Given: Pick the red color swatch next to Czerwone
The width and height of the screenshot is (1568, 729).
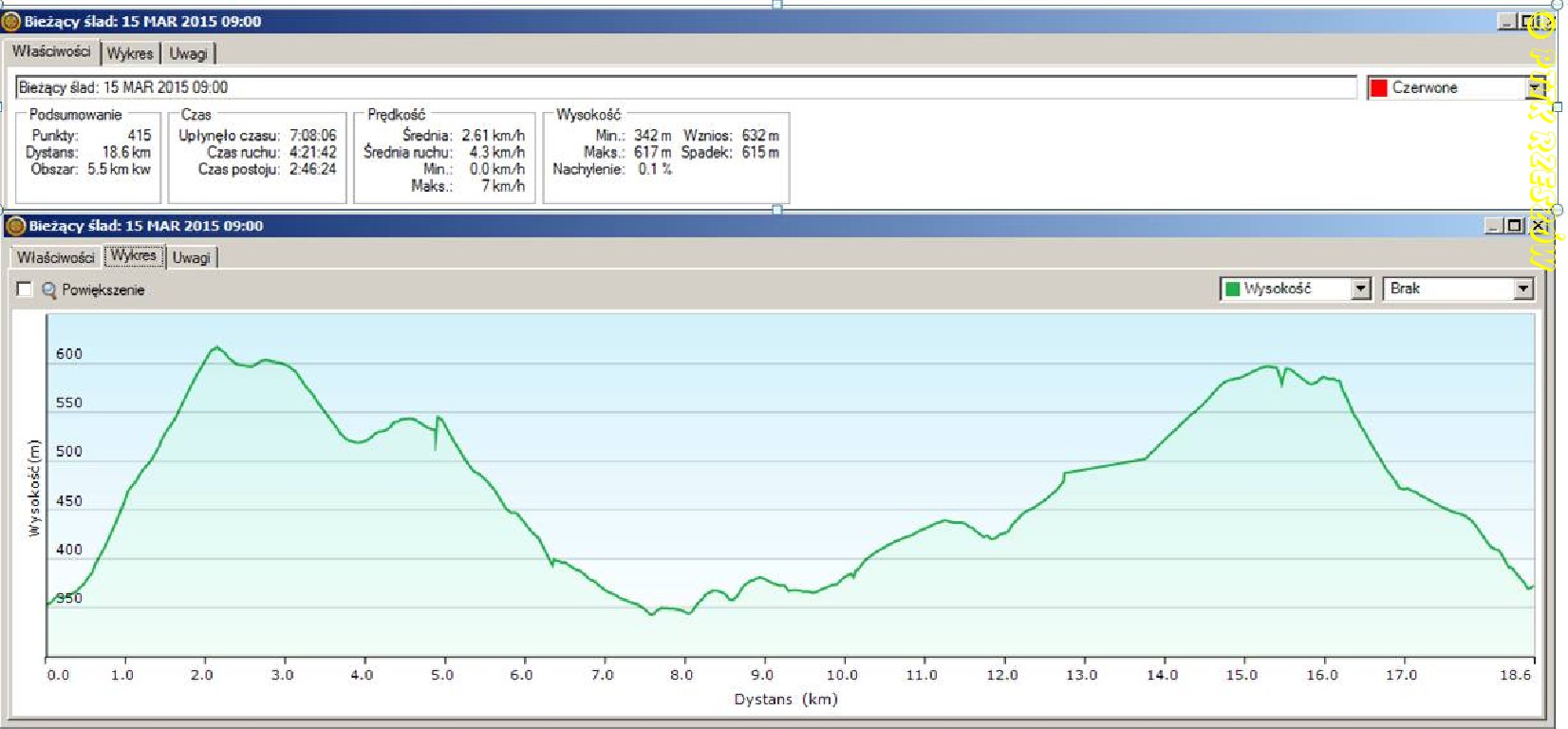Looking at the screenshot, I should click(x=1379, y=87).
